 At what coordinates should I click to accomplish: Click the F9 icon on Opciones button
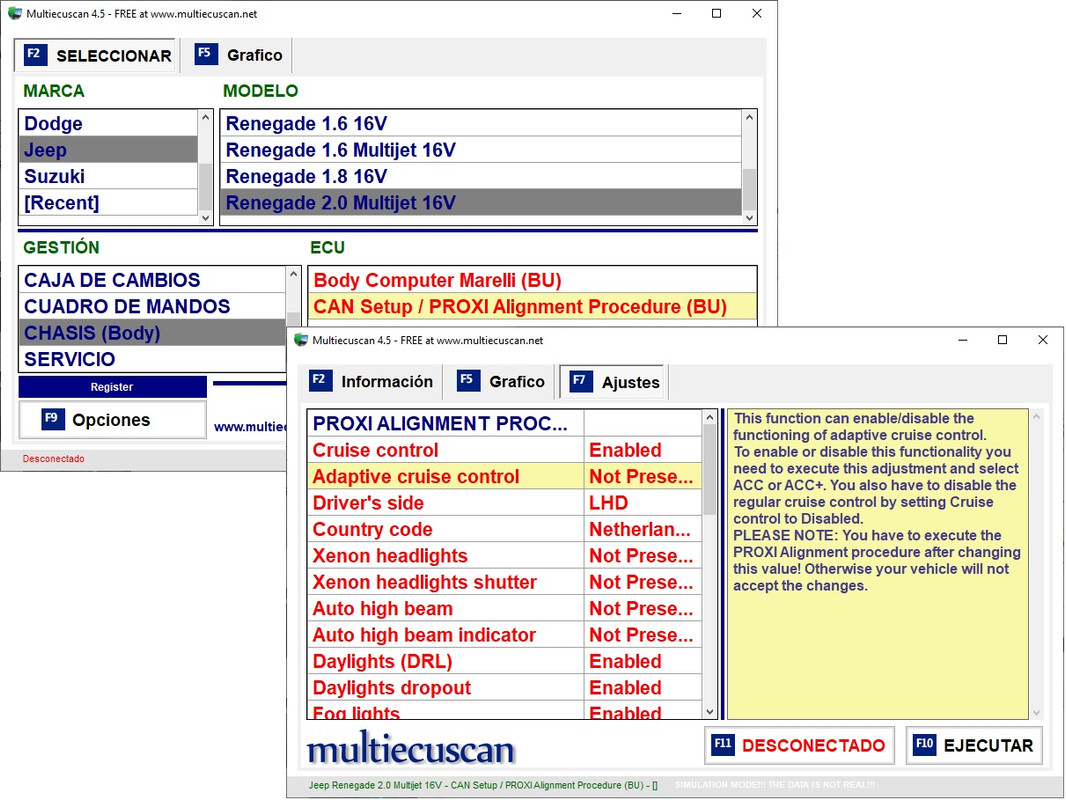coord(53,419)
